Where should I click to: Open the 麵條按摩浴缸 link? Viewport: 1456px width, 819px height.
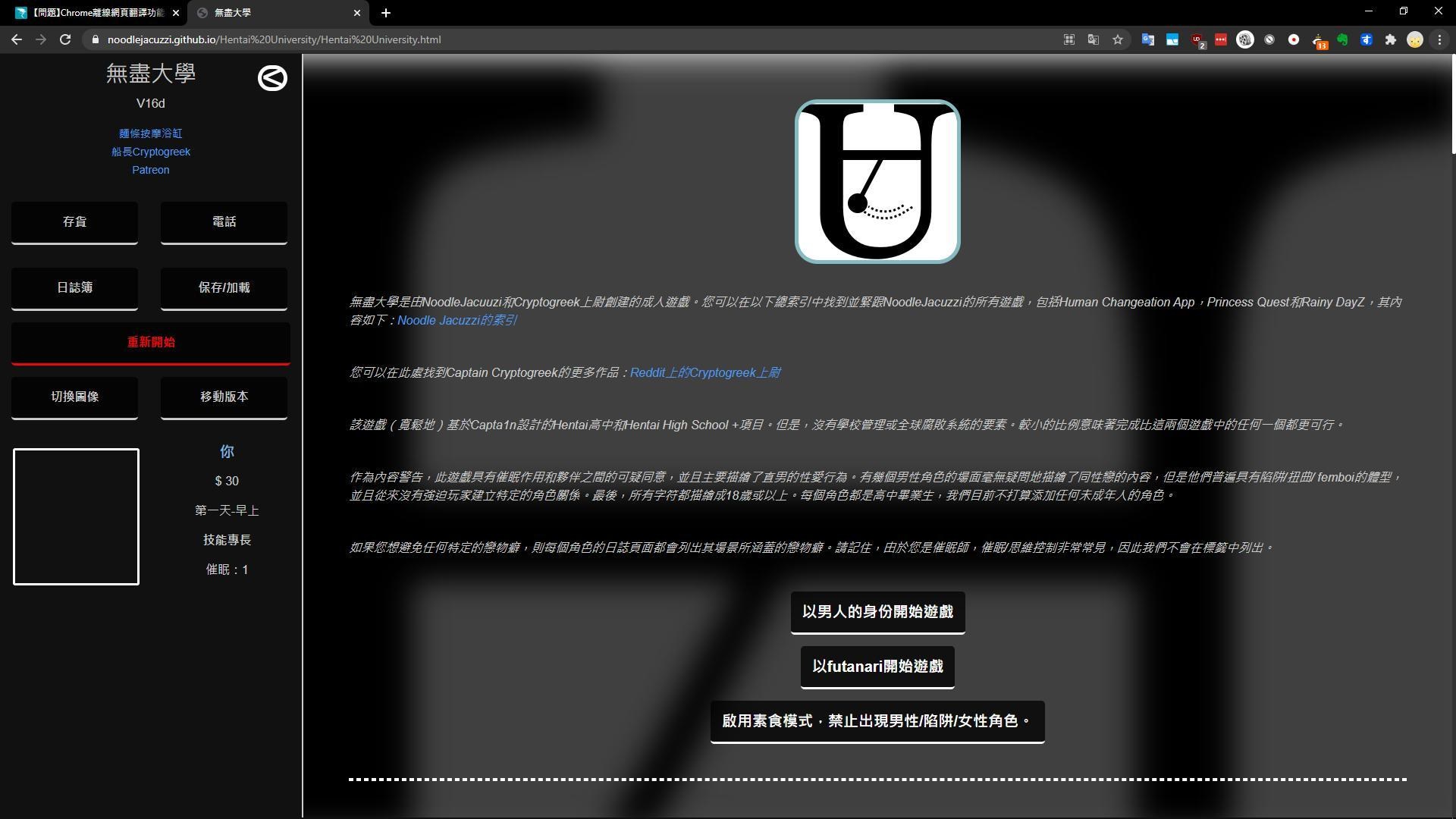[151, 133]
